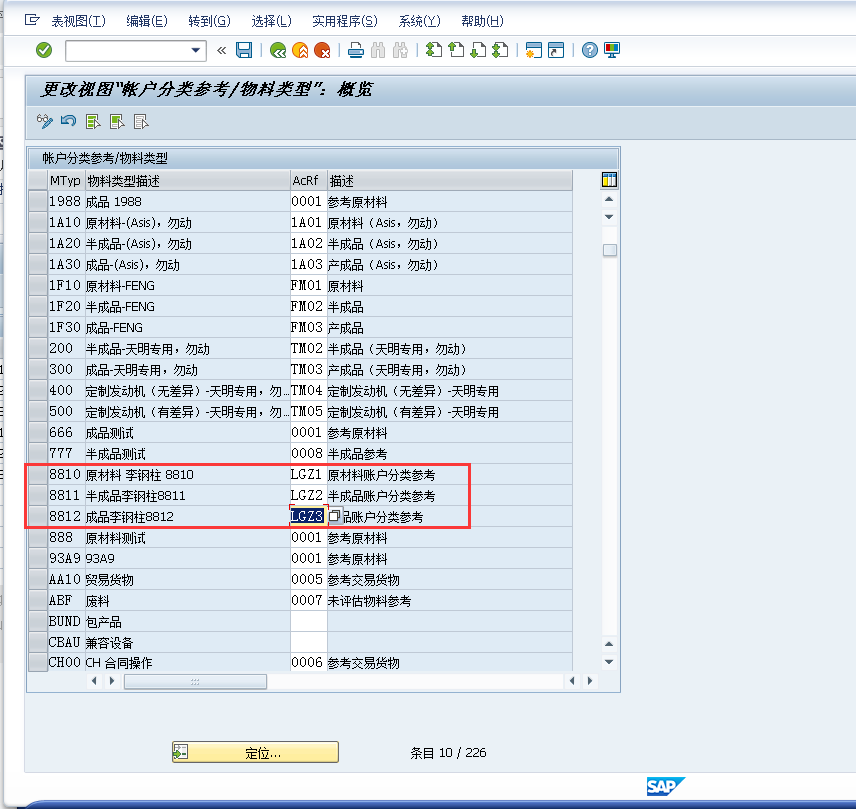Create a new SAP session icon

tap(533, 49)
